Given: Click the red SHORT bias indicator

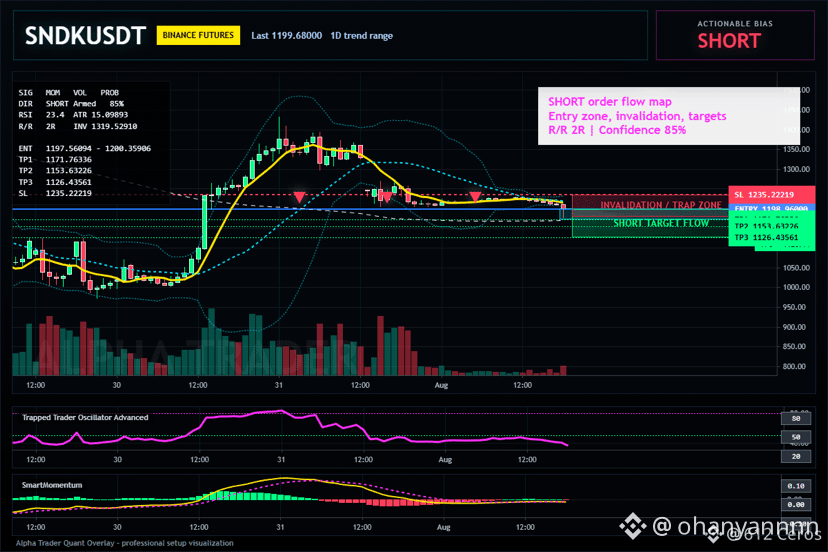Looking at the screenshot, I should tap(729, 41).
